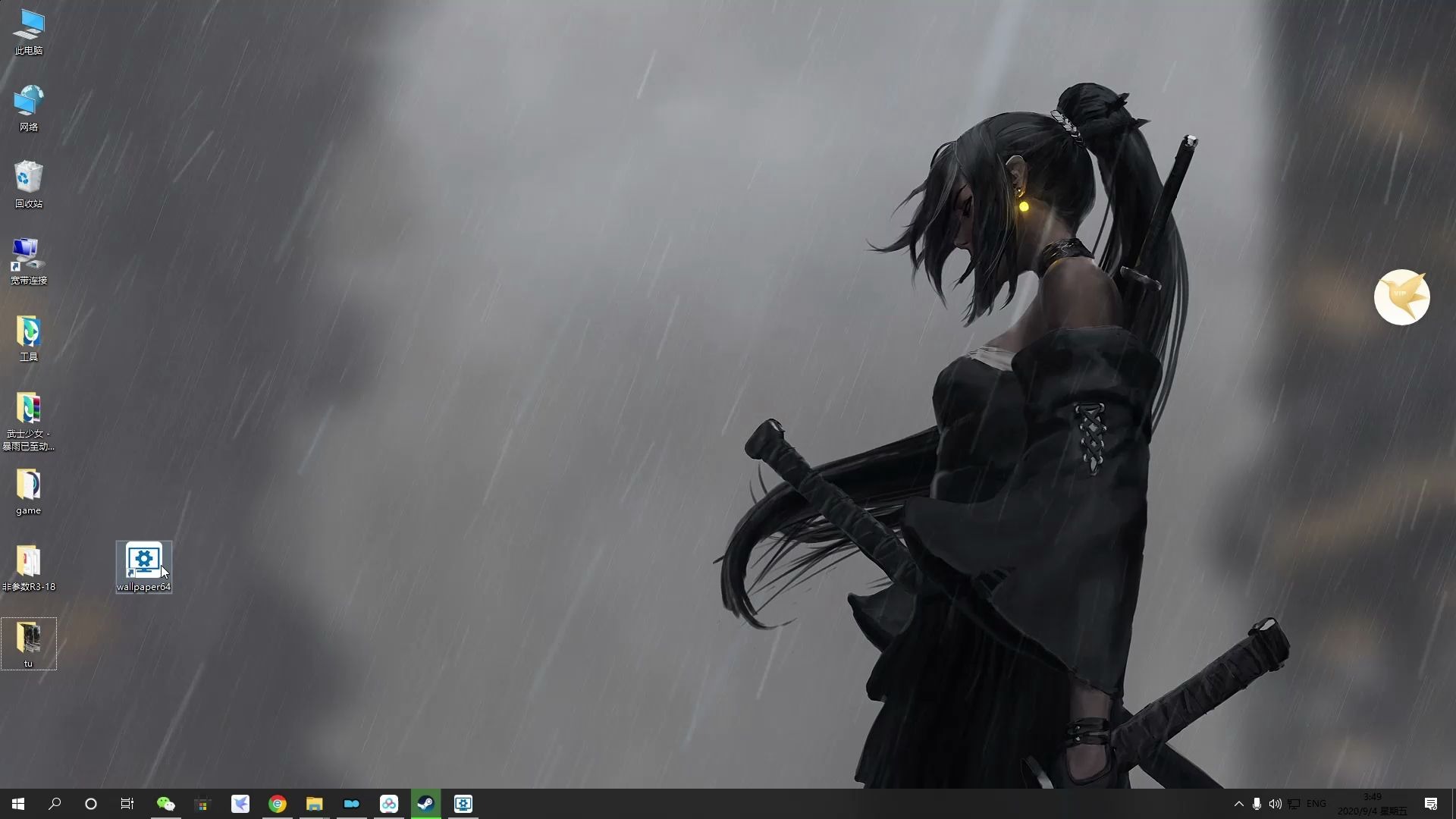This screenshot has width=1456, height=819.
Task: Select the 宽带连接 broadband shortcut
Action: (x=29, y=261)
